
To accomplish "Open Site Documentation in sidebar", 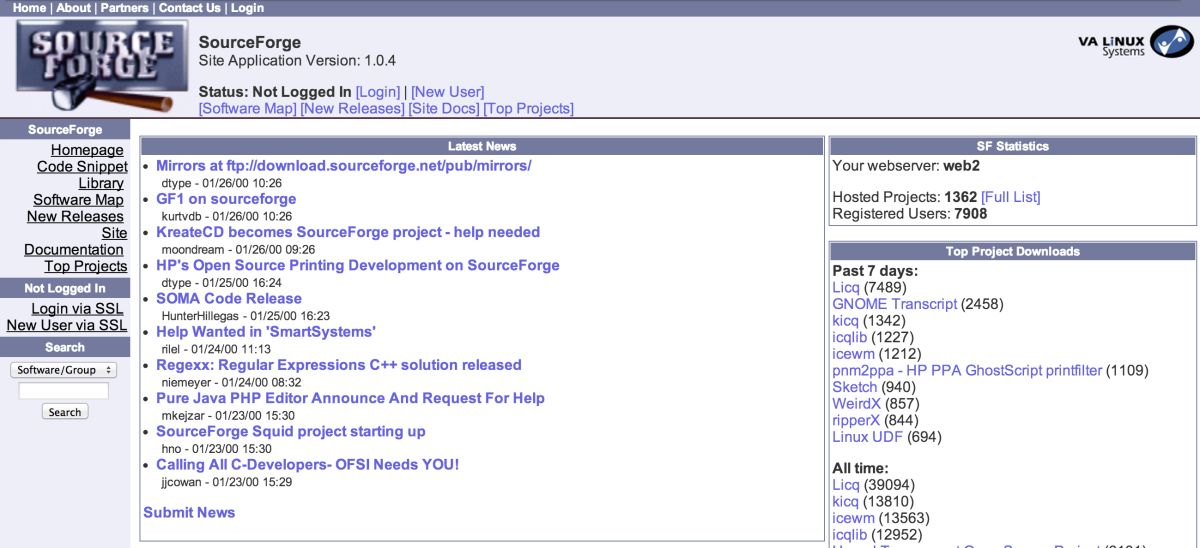I will tap(76, 242).
